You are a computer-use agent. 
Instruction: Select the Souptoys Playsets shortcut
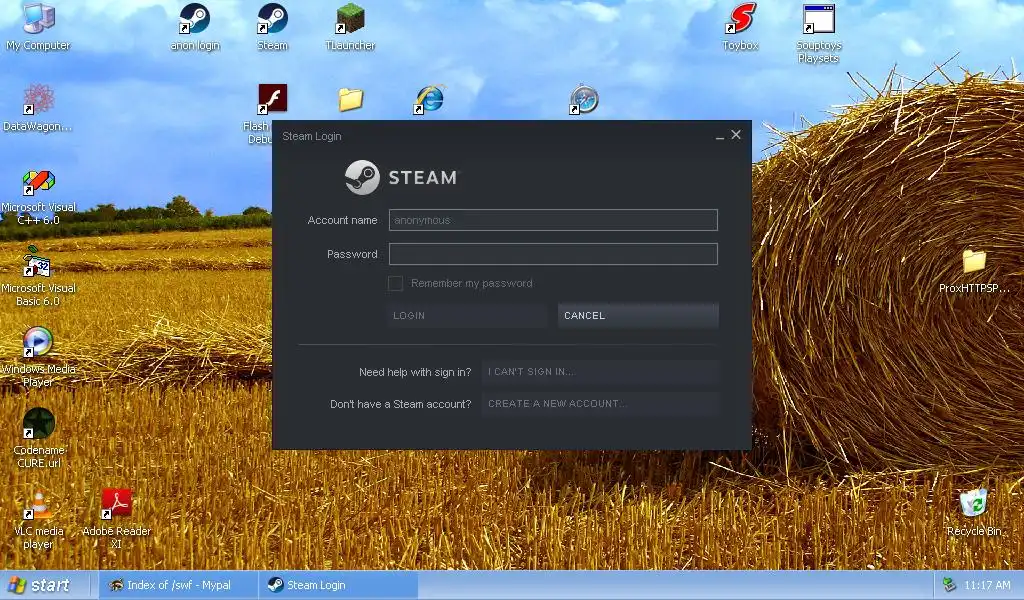point(818,18)
